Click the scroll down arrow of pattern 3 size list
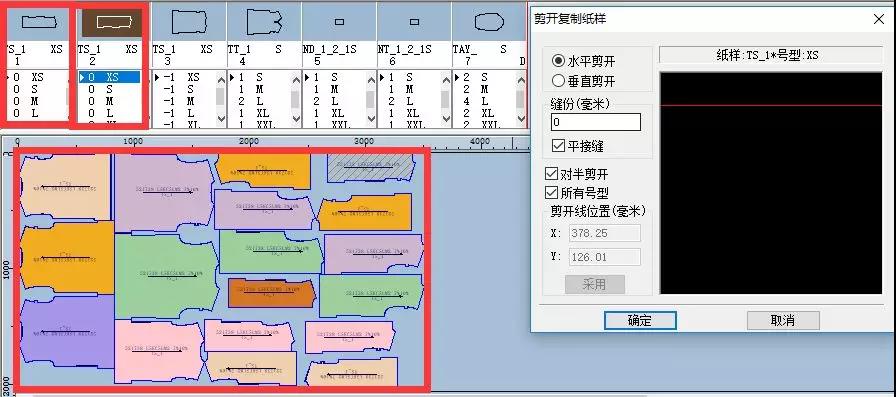Screen dimensions: 896x397 coord(221,119)
